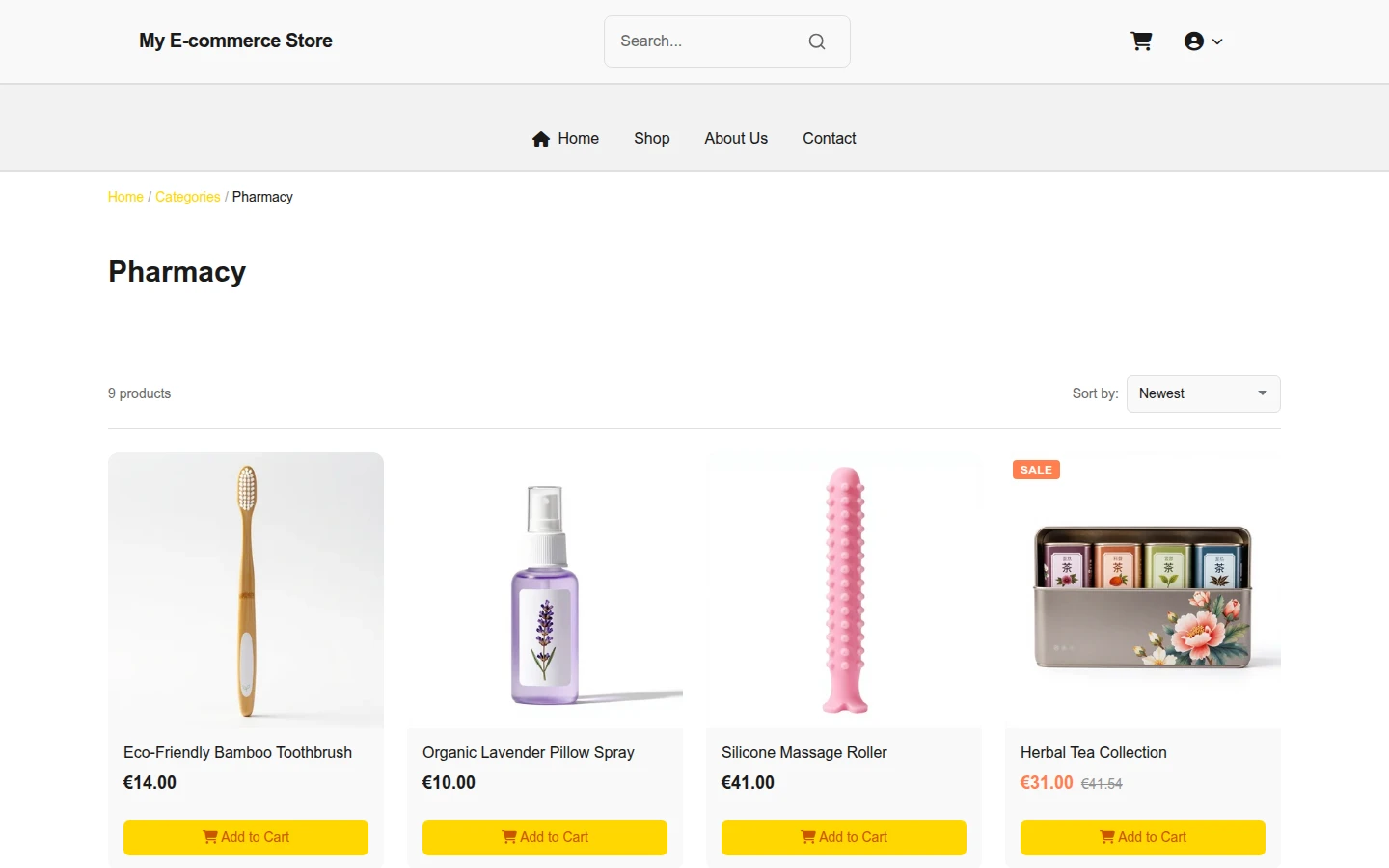The width and height of the screenshot is (1389, 868).
Task: Add Organic Lavender Pillow Spray to cart
Action: (545, 837)
